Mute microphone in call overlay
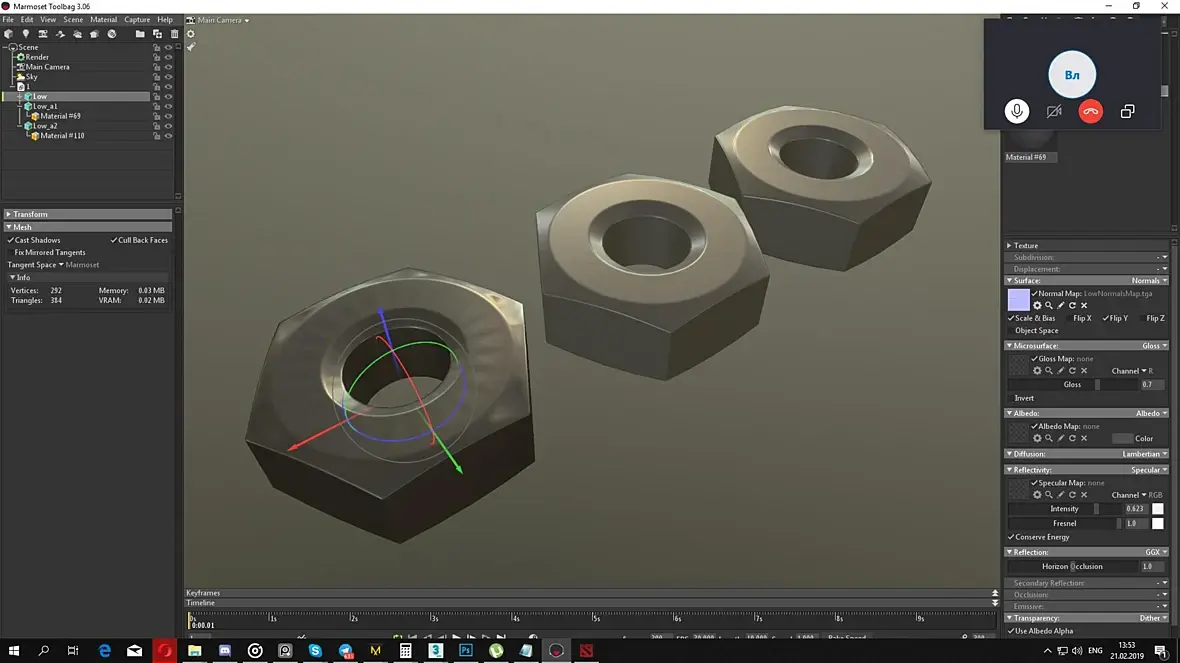The width and height of the screenshot is (1180, 663). (x=1017, y=111)
